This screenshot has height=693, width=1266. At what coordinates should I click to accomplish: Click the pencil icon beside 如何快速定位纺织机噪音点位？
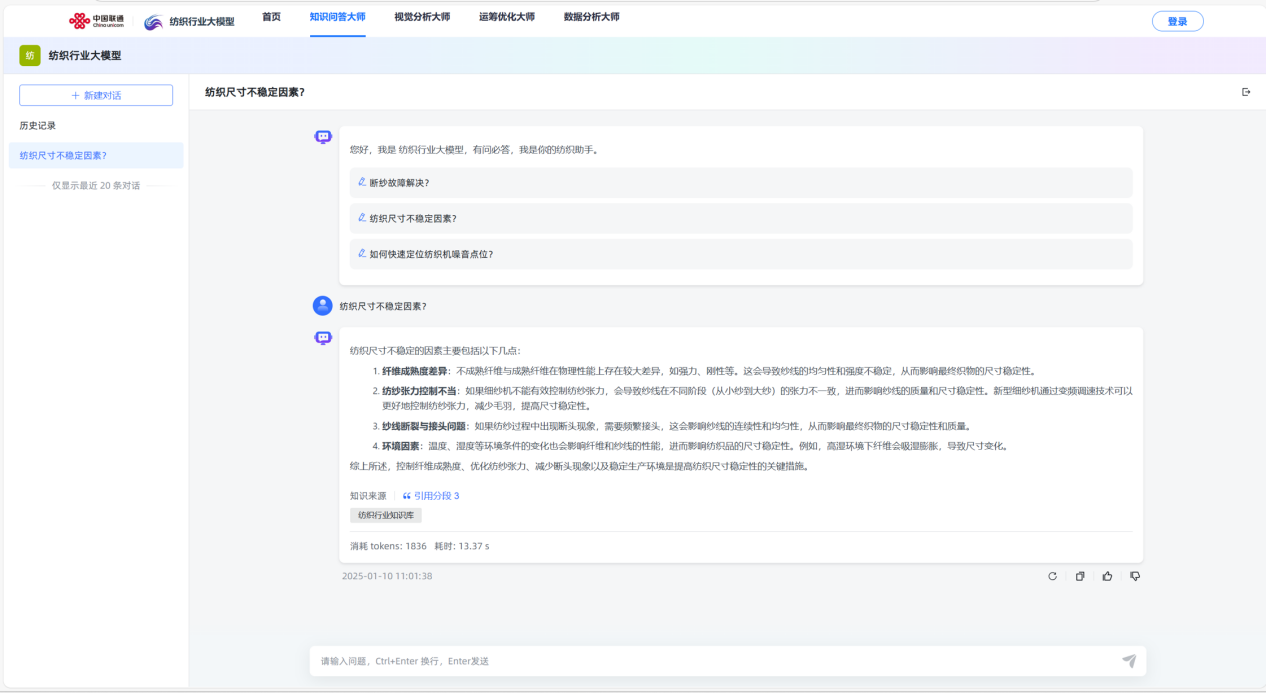362,253
